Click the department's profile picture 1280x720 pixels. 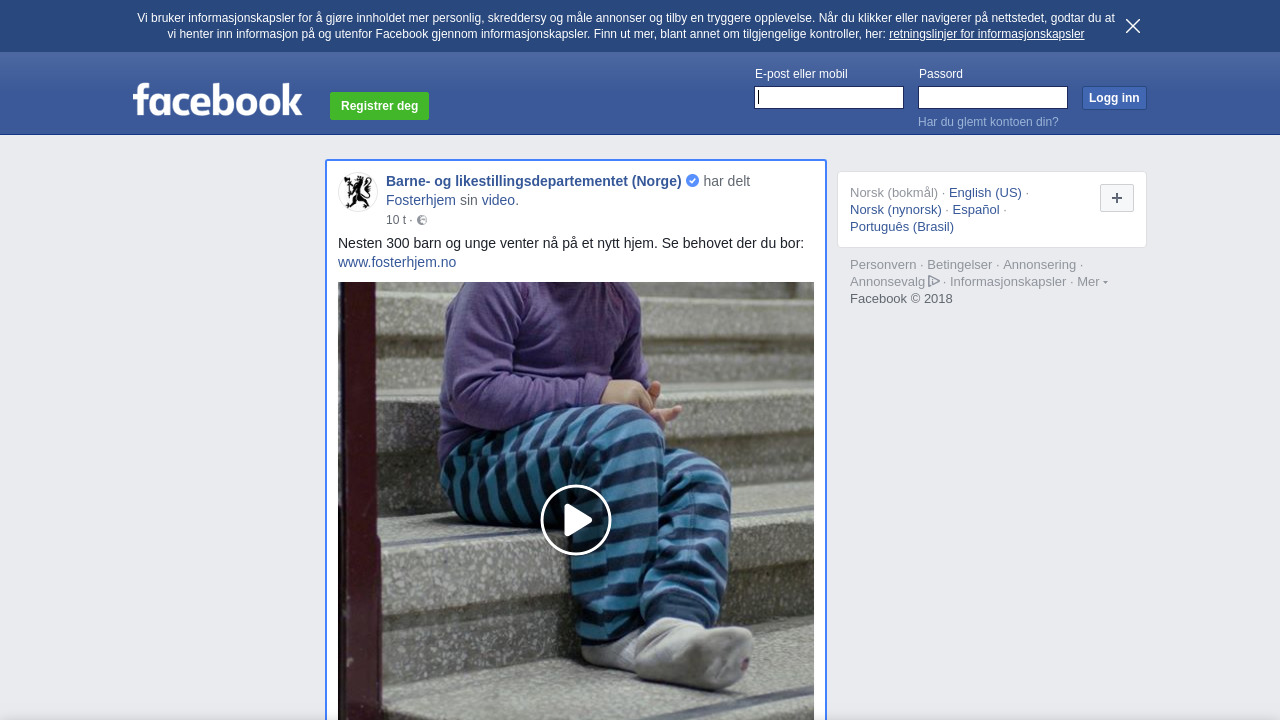(x=357, y=192)
